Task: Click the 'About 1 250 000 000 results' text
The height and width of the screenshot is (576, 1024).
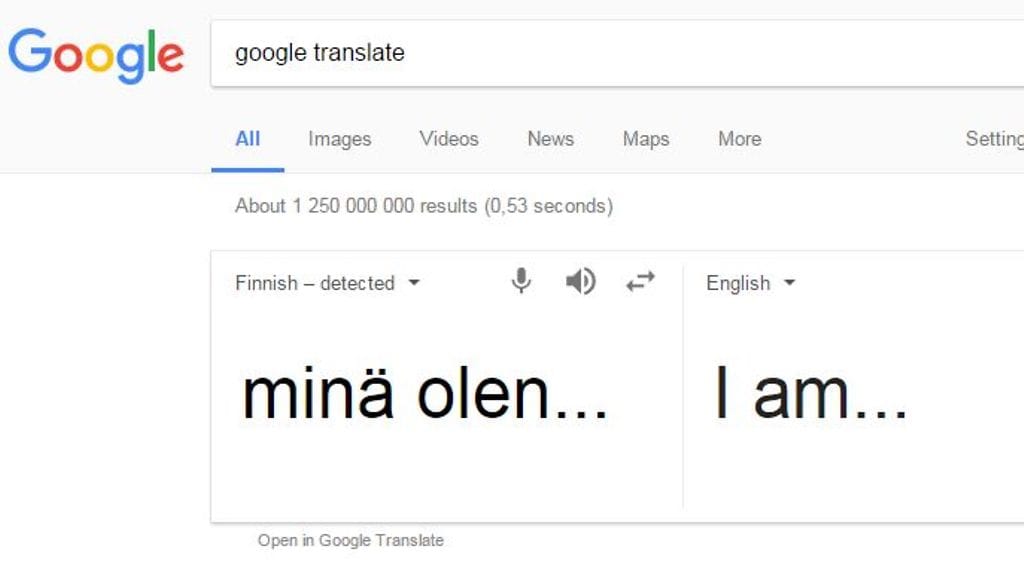Action: coord(423,206)
